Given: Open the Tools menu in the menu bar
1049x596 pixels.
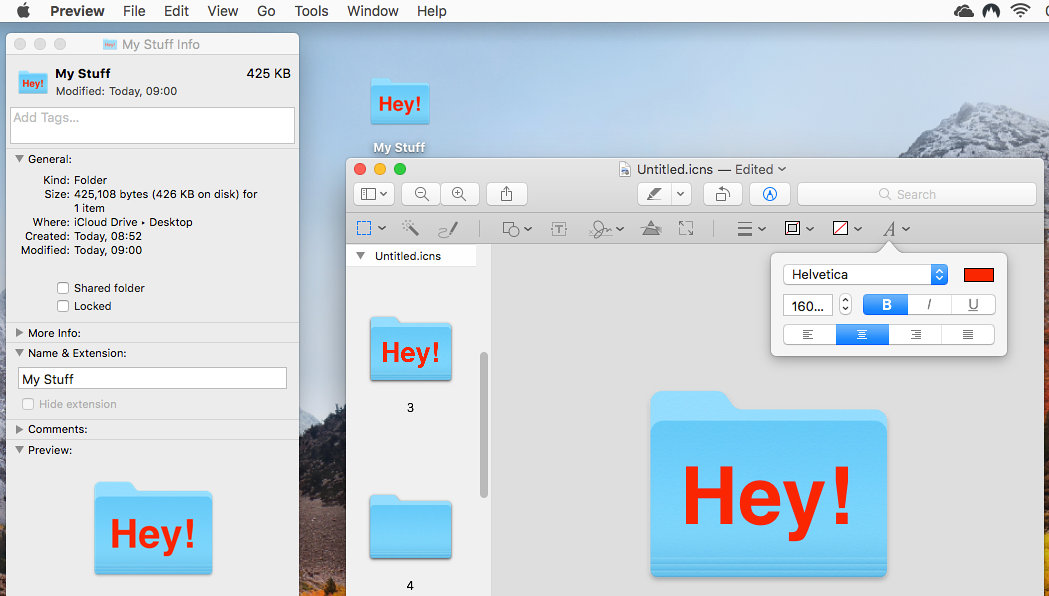Looking at the screenshot, I should 311,11.
